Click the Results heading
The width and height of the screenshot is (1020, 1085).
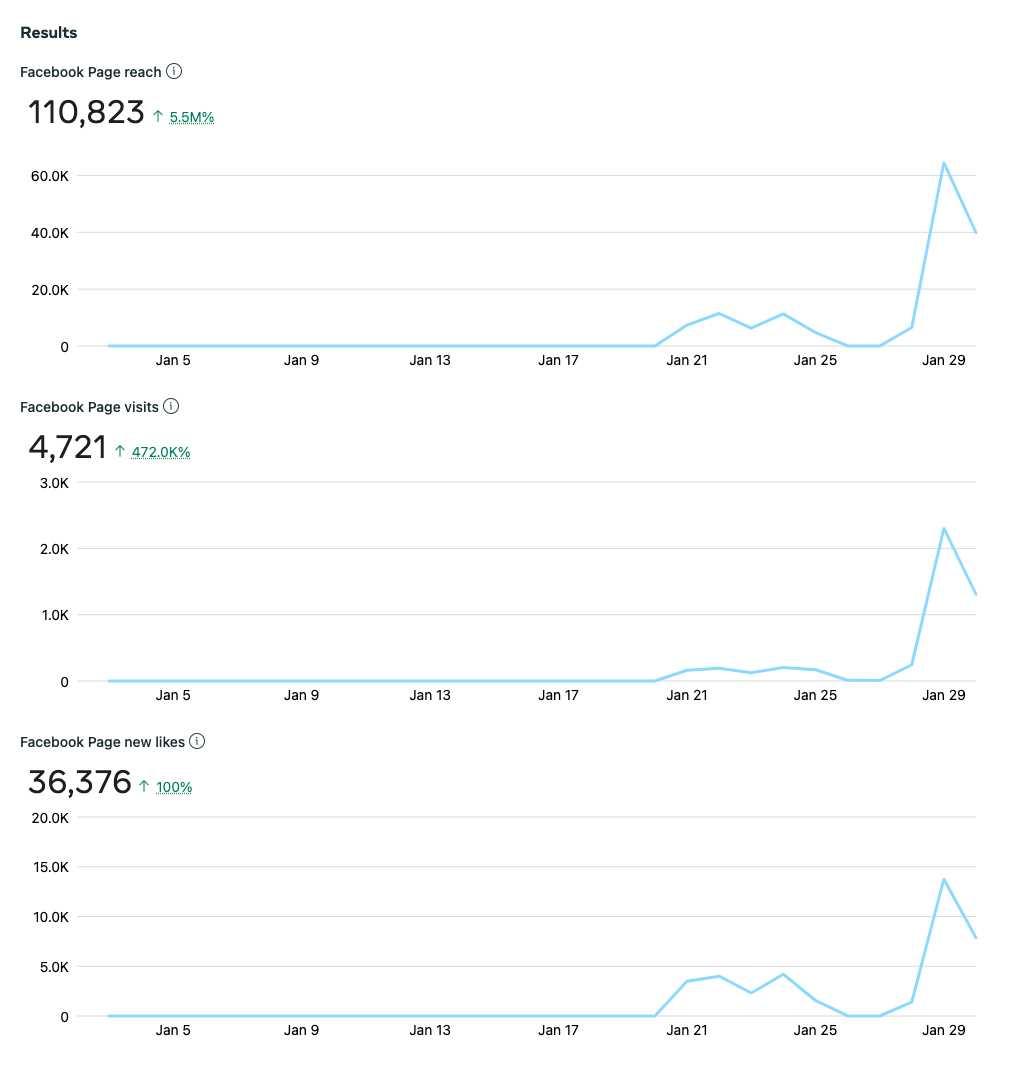pyautogui.click(x=49, y=33)
